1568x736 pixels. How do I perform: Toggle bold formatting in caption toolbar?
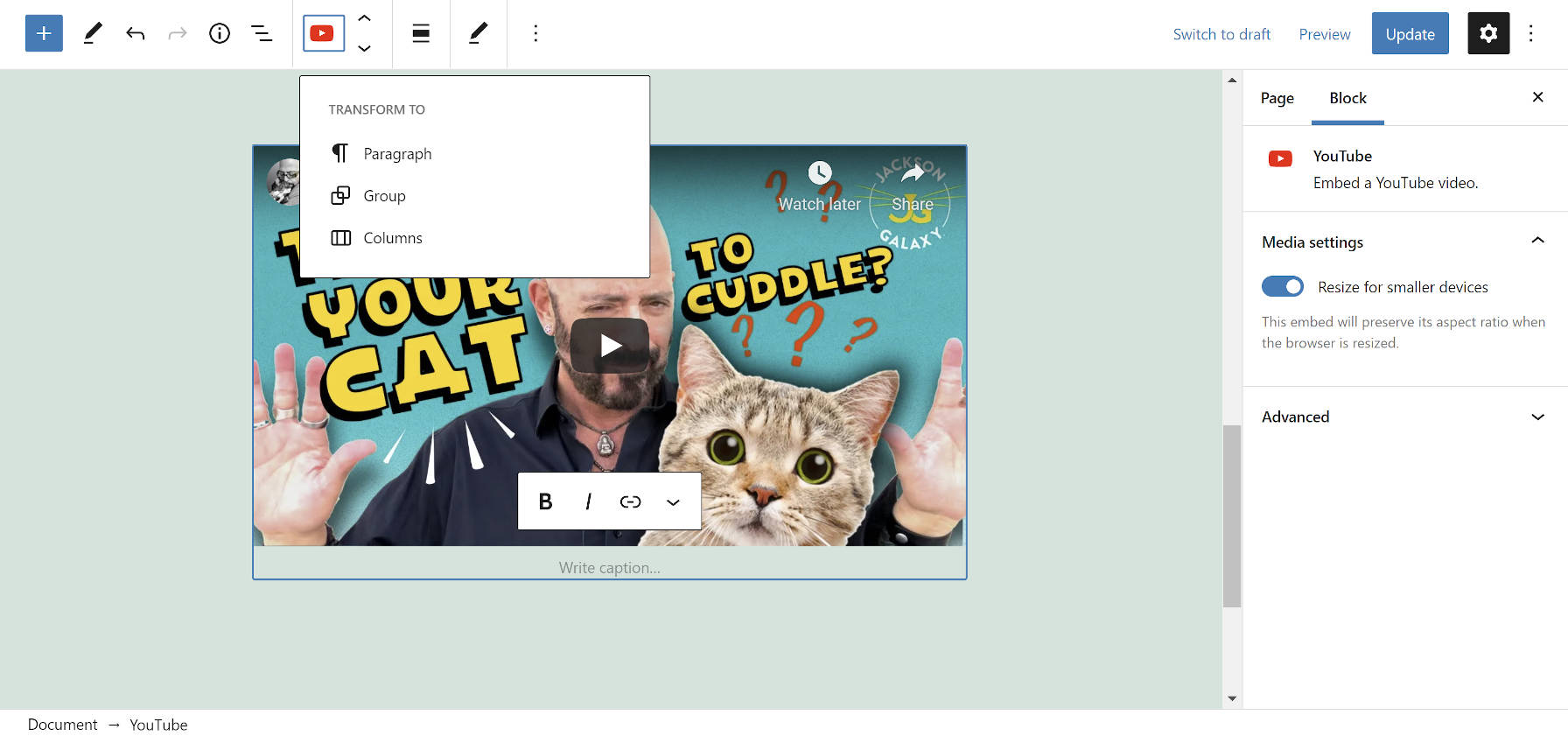pos(545,501)
